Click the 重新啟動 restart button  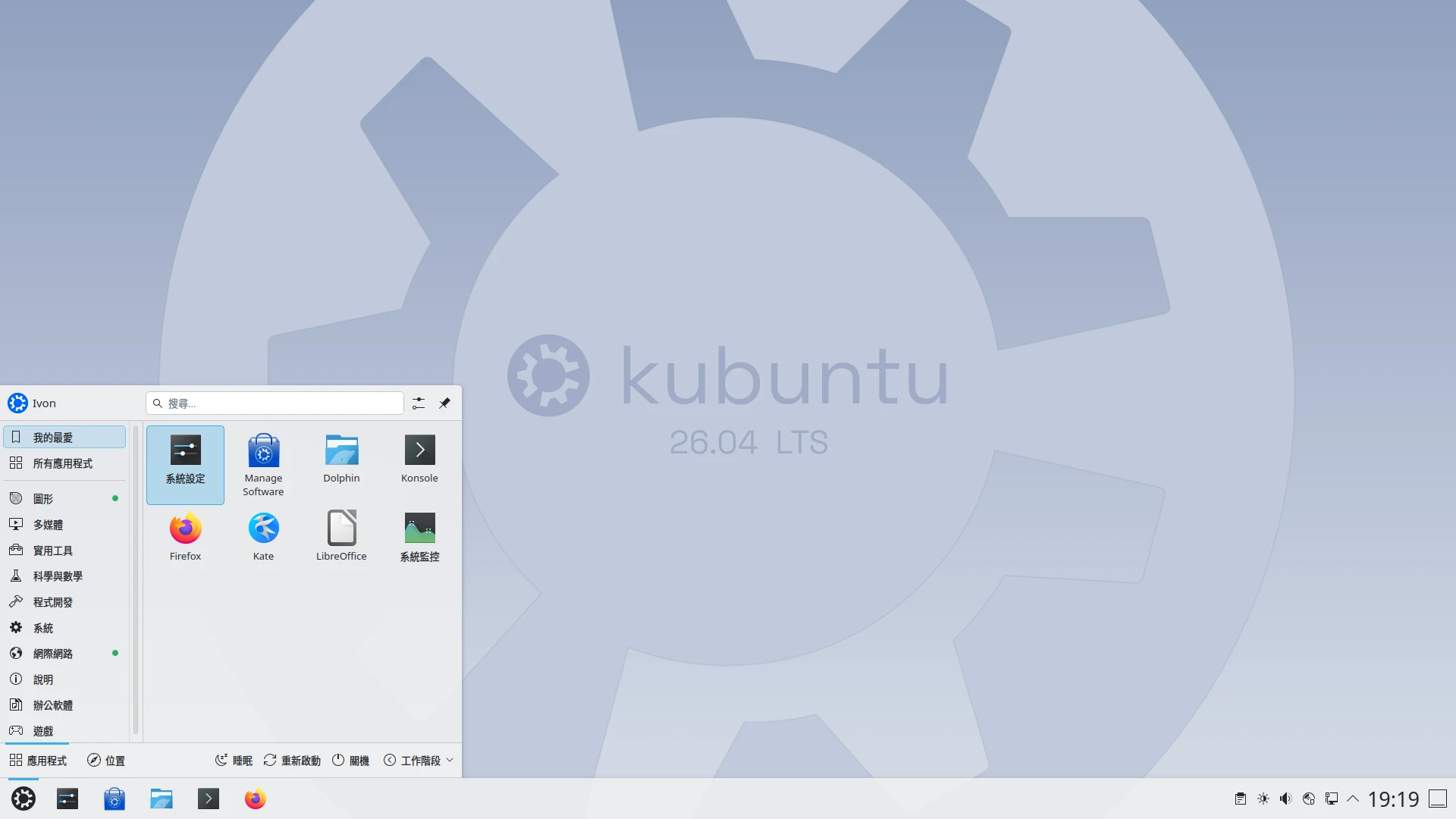pos(292,761)
